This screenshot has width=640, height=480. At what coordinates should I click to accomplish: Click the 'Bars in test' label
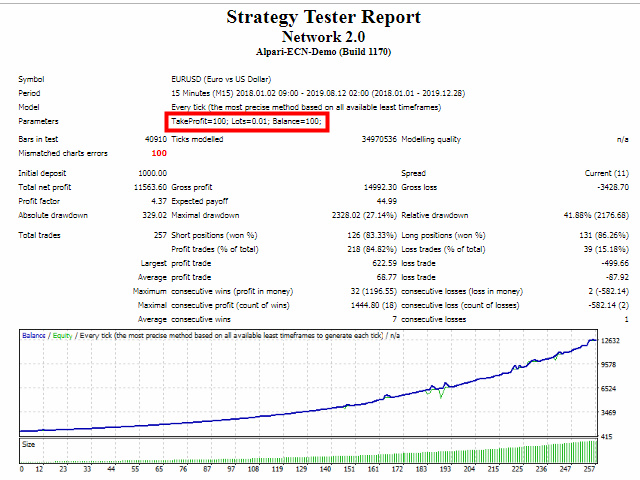pos(38,139)
